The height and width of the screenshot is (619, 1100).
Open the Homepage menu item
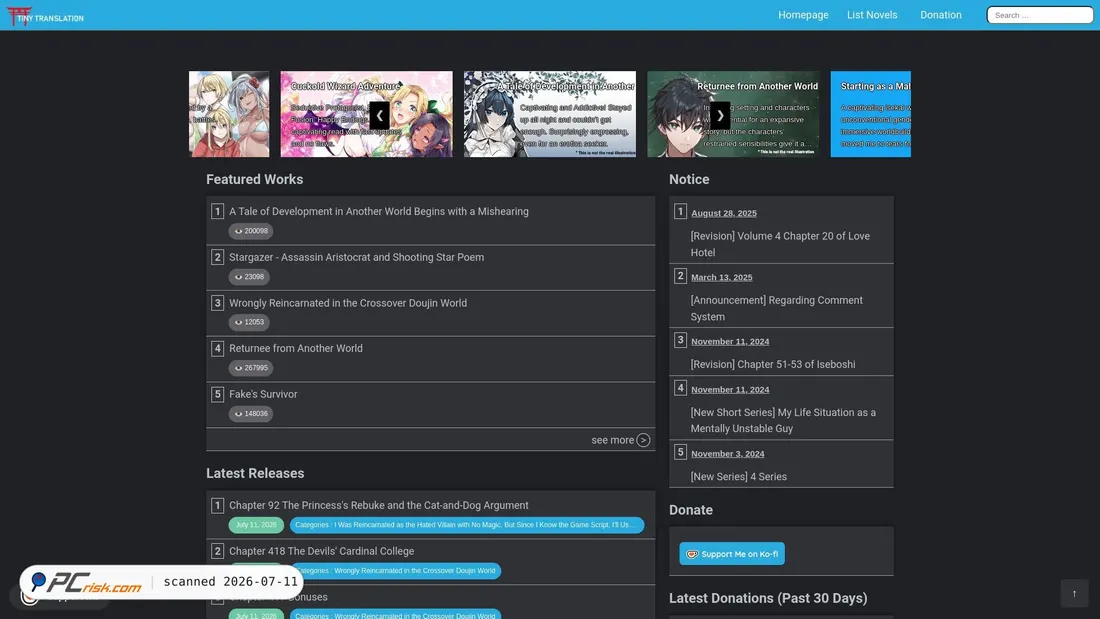click(803, 15)
